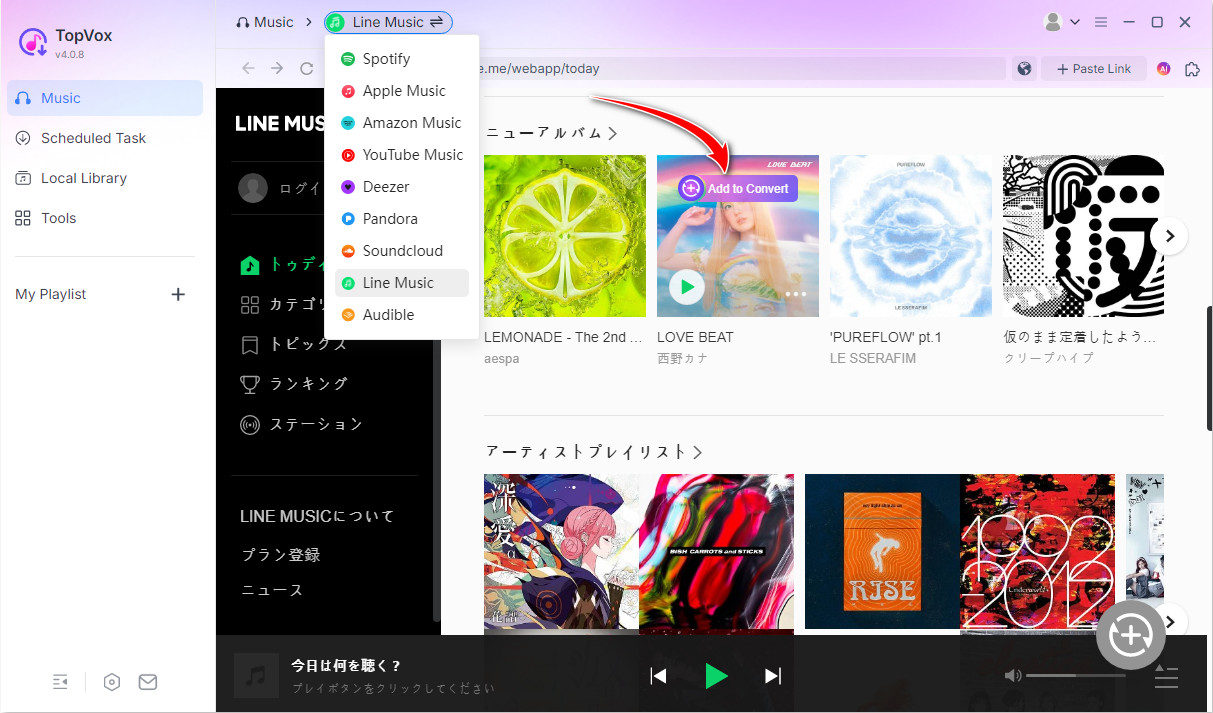Open the LEMONADE album cover
The width and height of the screenshot is (1213, 713).
(565, 236)
